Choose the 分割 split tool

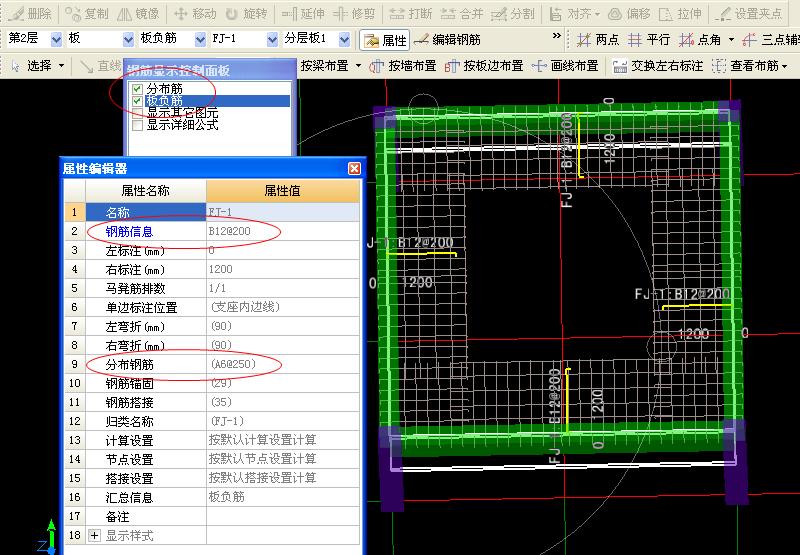513,13
